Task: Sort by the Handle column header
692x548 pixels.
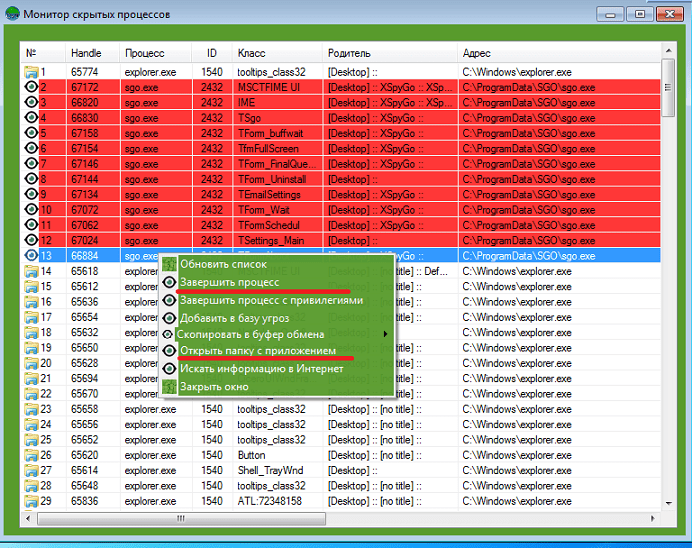Action: (x=92, y=53)
